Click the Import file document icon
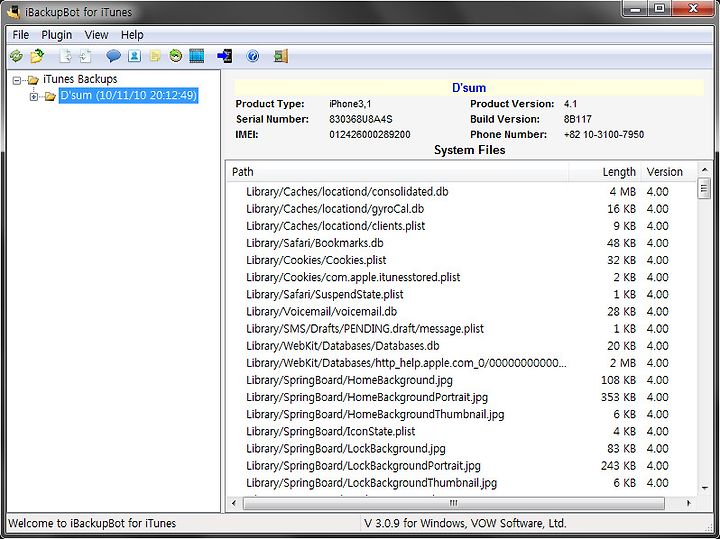Screen dimensions: 720x539 [86, 56]
